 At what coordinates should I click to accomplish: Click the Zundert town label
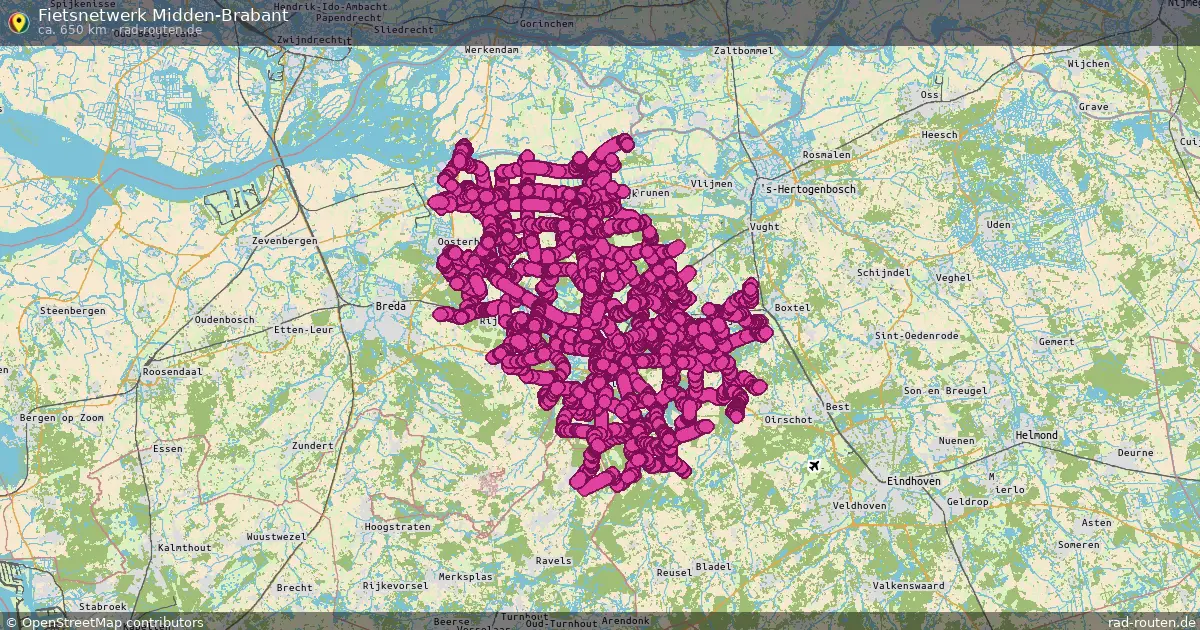311,446
